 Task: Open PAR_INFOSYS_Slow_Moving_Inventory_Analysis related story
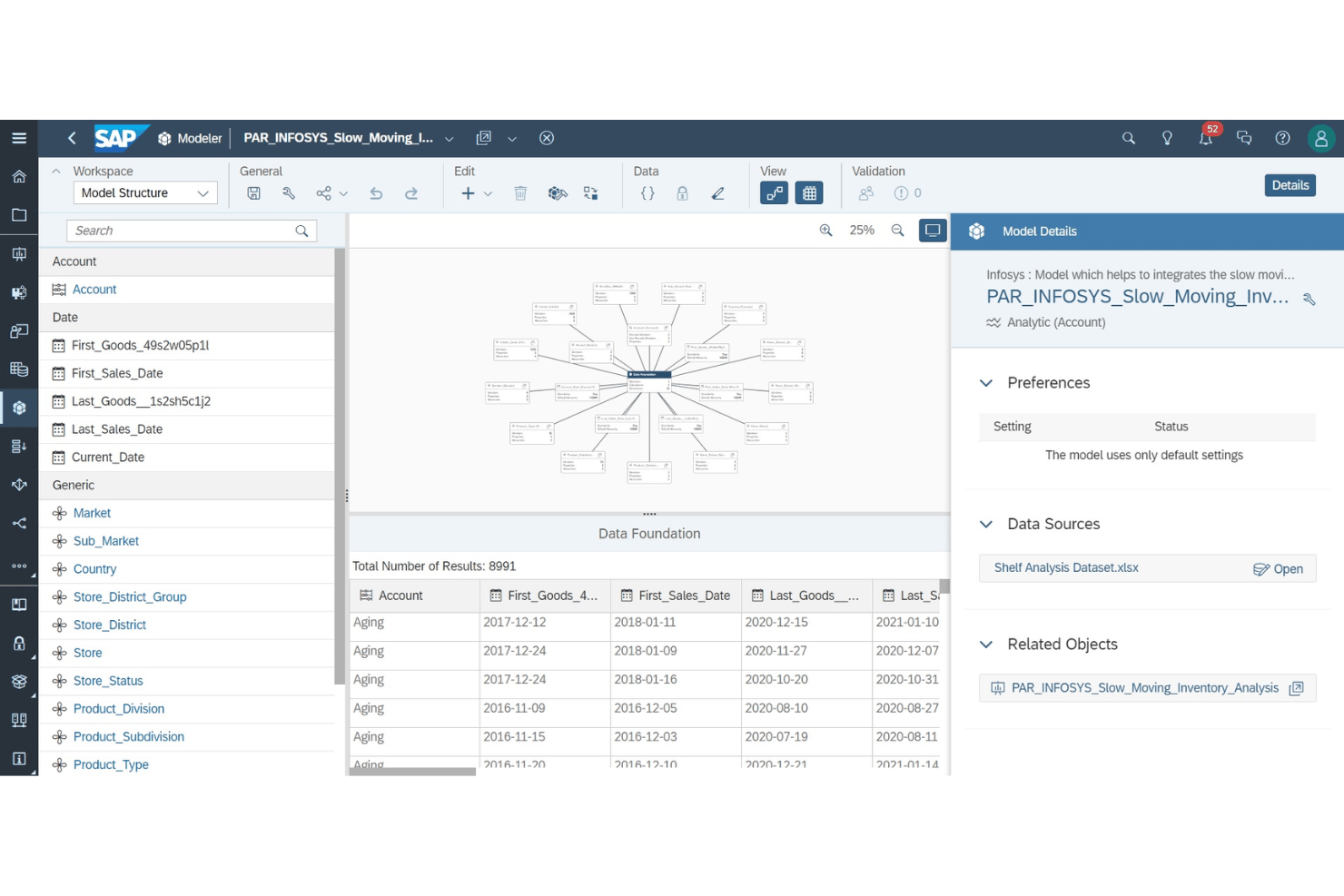click(1145, 688)
